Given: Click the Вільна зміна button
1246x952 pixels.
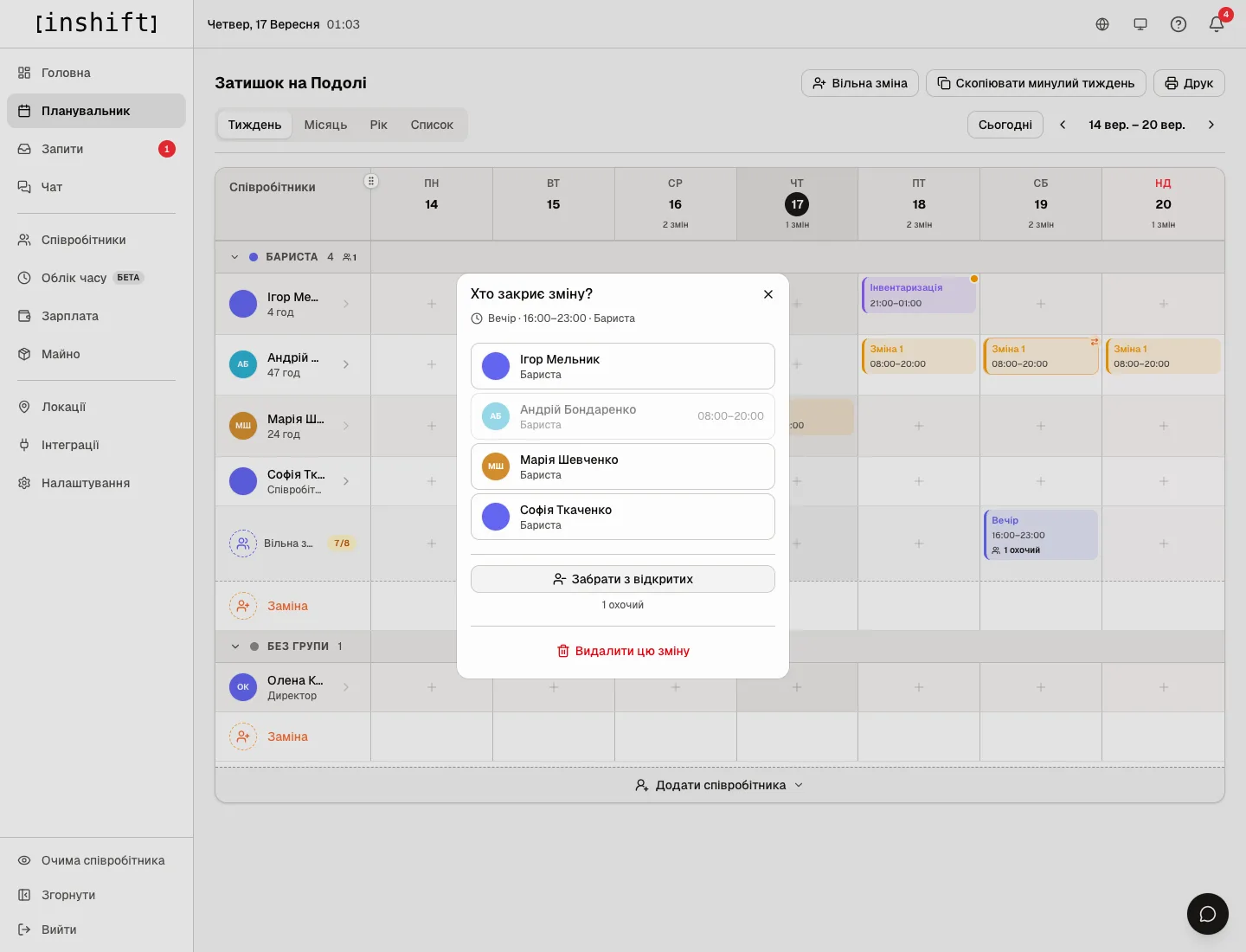Looking at the screenshot, I should pos(860,83).
